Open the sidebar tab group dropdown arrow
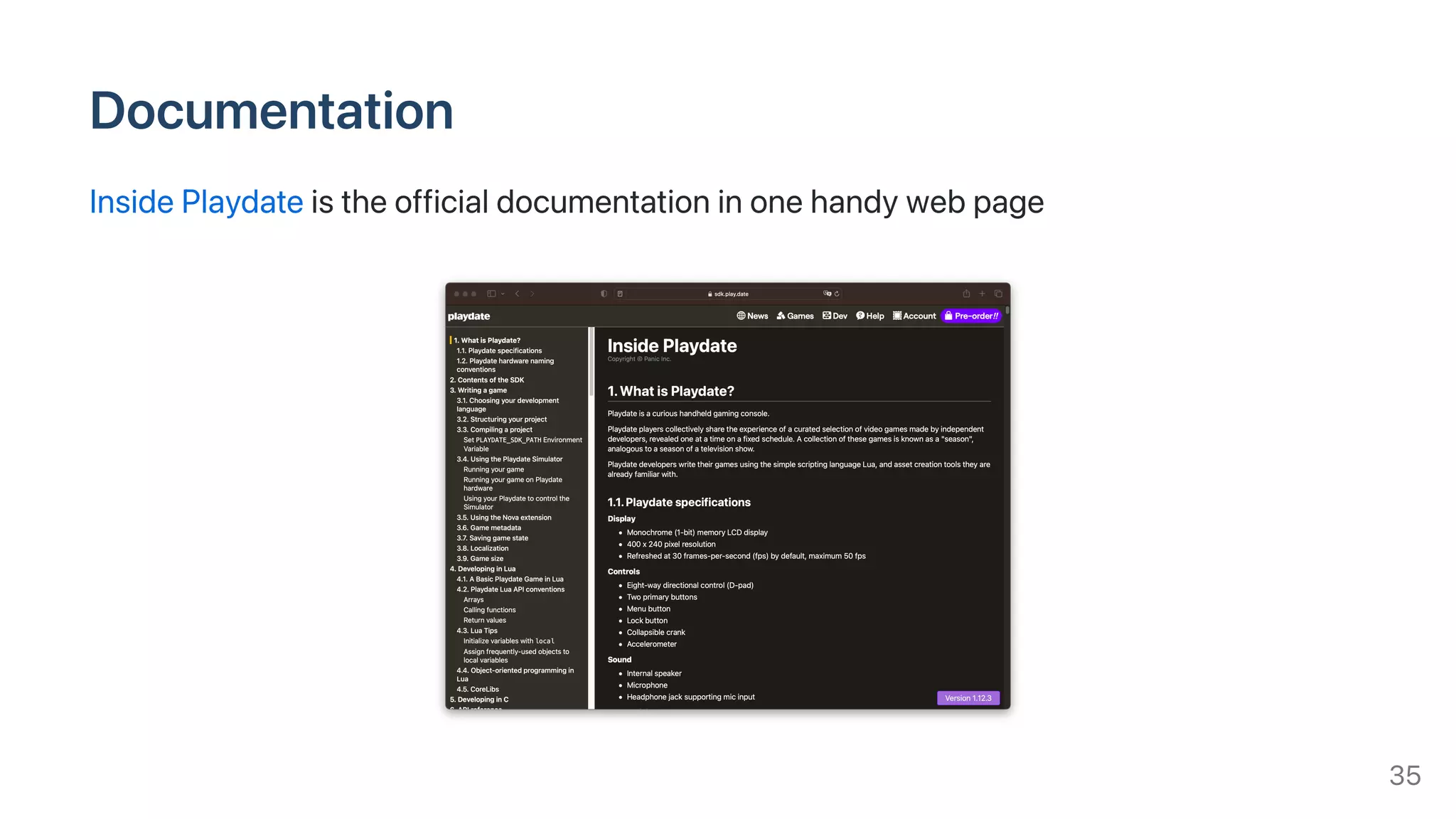The image size is (1456, 819). 503,294
